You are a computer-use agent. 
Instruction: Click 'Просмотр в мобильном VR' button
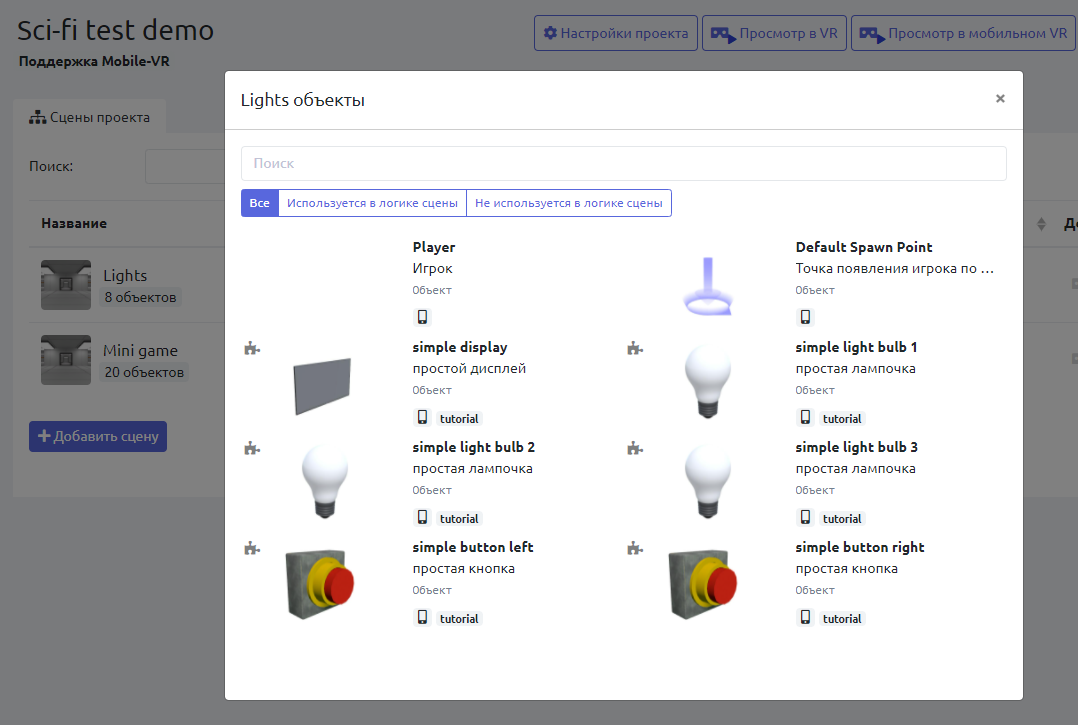pos(964,33)
